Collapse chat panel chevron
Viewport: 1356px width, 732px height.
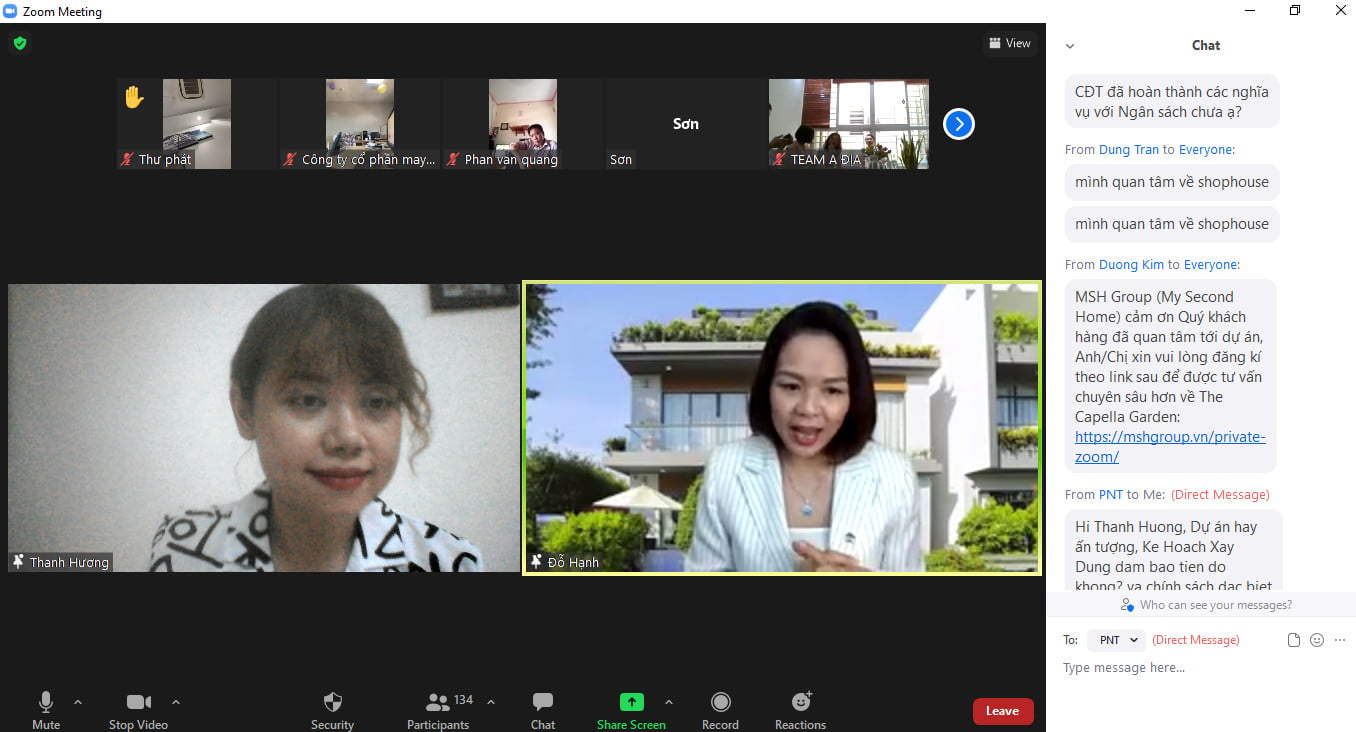[x=1070, y=46]
